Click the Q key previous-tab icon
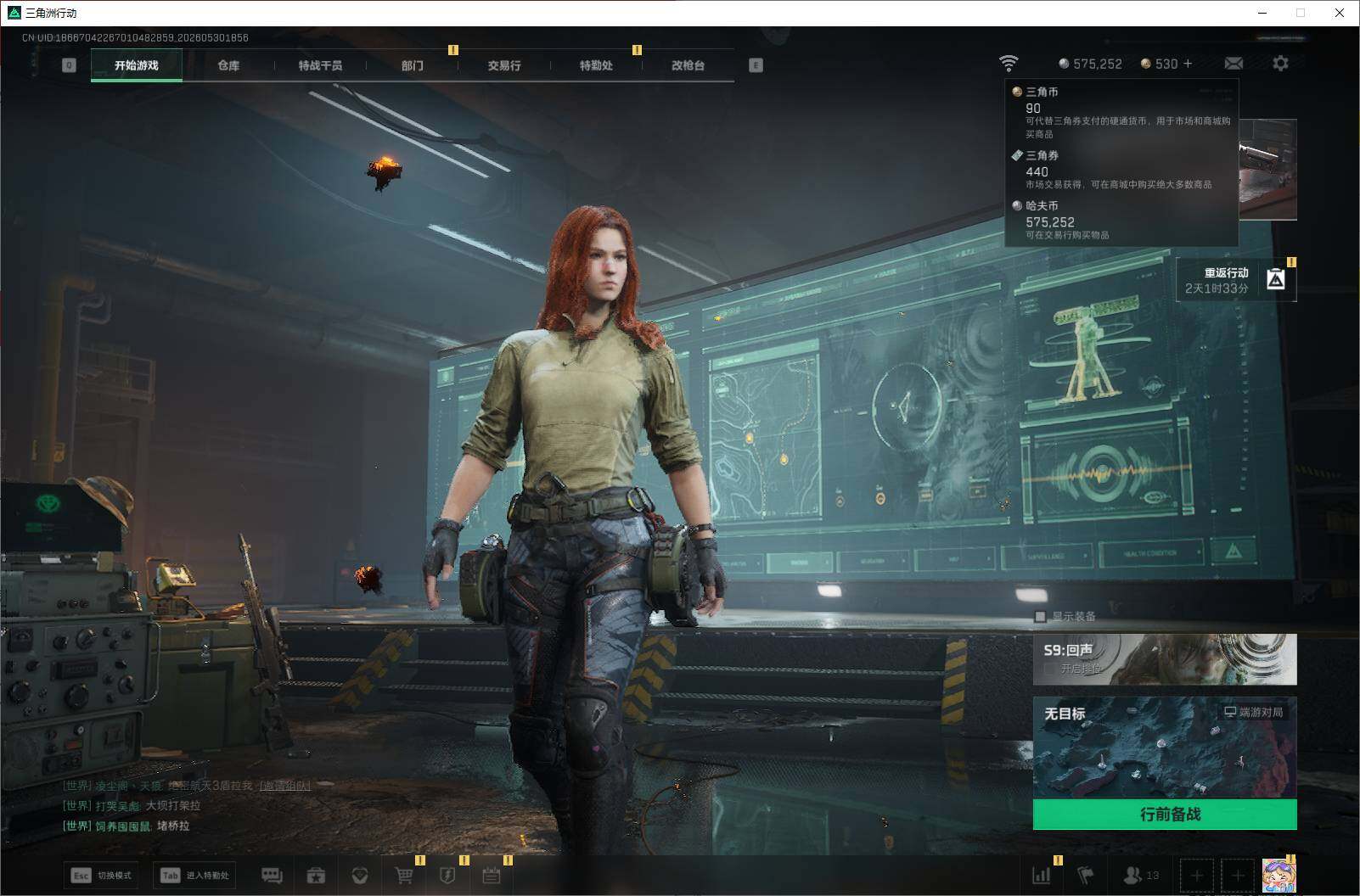This screenshot has width=1360, height=896. click(x=69, y=65)
